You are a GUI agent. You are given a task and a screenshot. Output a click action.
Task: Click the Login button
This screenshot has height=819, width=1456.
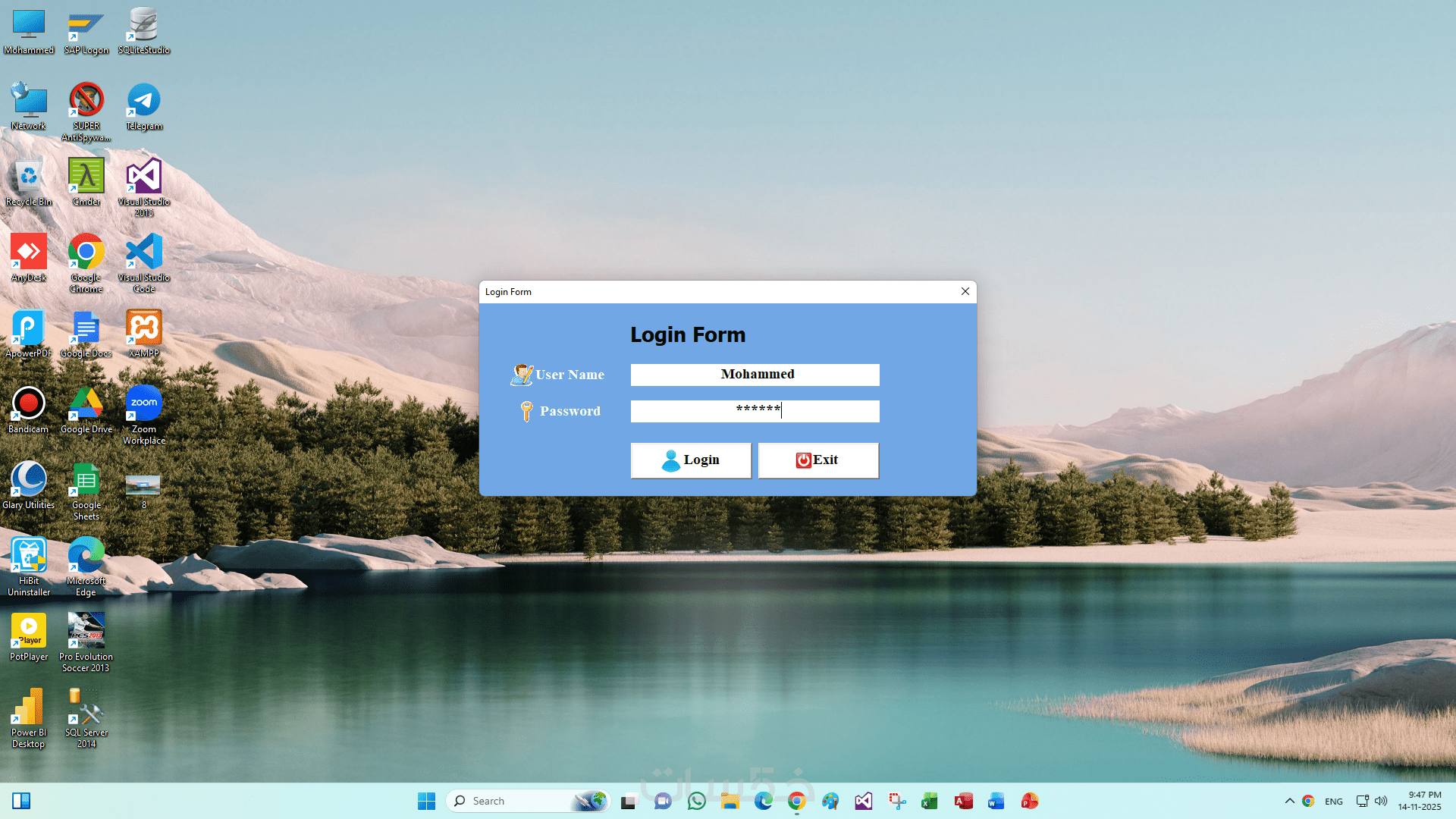pyautogui.click(x=690, y=460)
